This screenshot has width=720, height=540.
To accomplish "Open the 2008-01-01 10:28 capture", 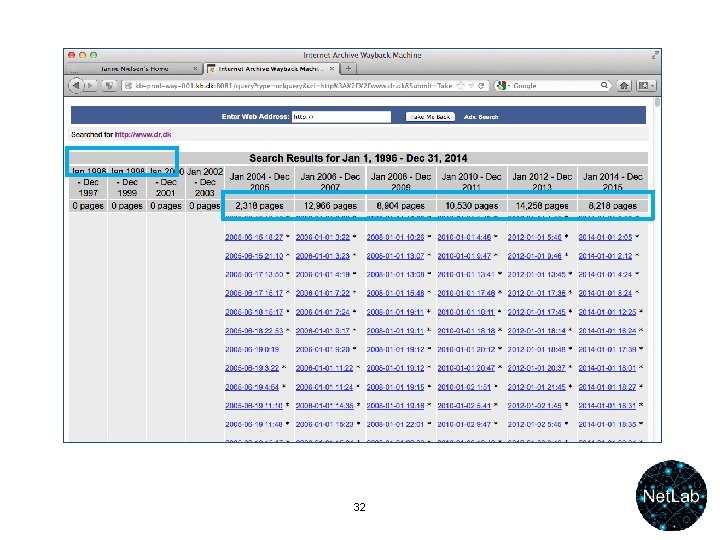I will 395,237.
